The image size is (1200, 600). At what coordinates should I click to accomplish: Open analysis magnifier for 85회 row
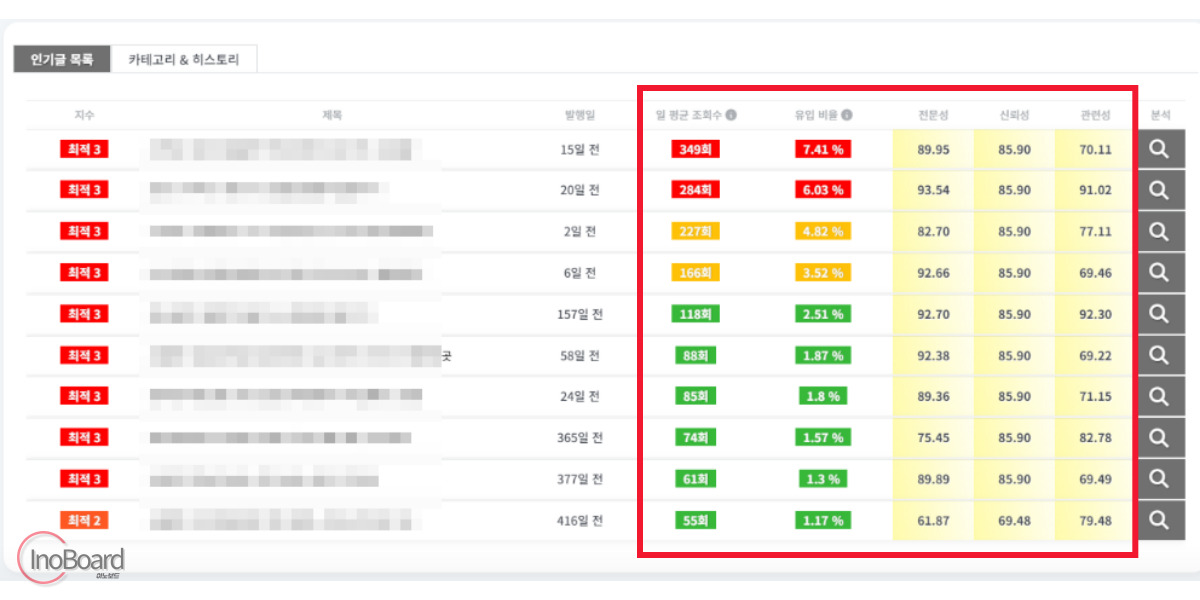pos(1159,396)
